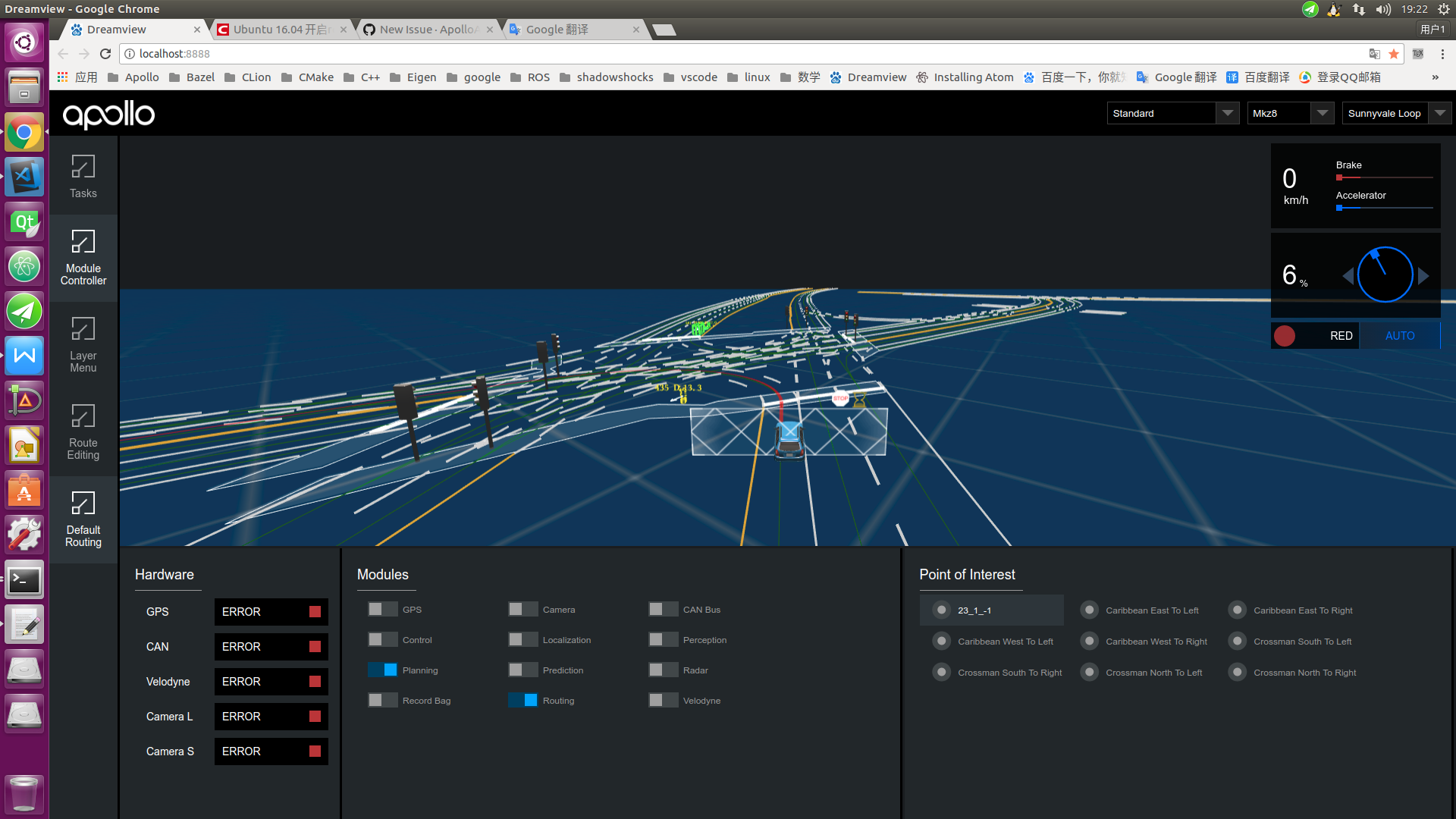Viewport: 1456px width, 819px height.
Task: Bookmark star icon in address bar
Action: (1393, 54)
